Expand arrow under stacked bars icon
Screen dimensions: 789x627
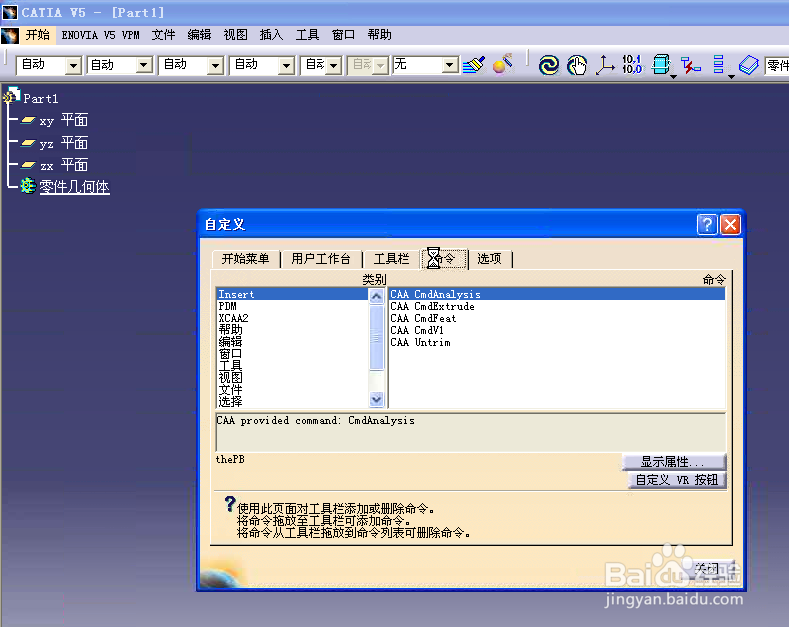pyautogui.click(x=731, y=77)
